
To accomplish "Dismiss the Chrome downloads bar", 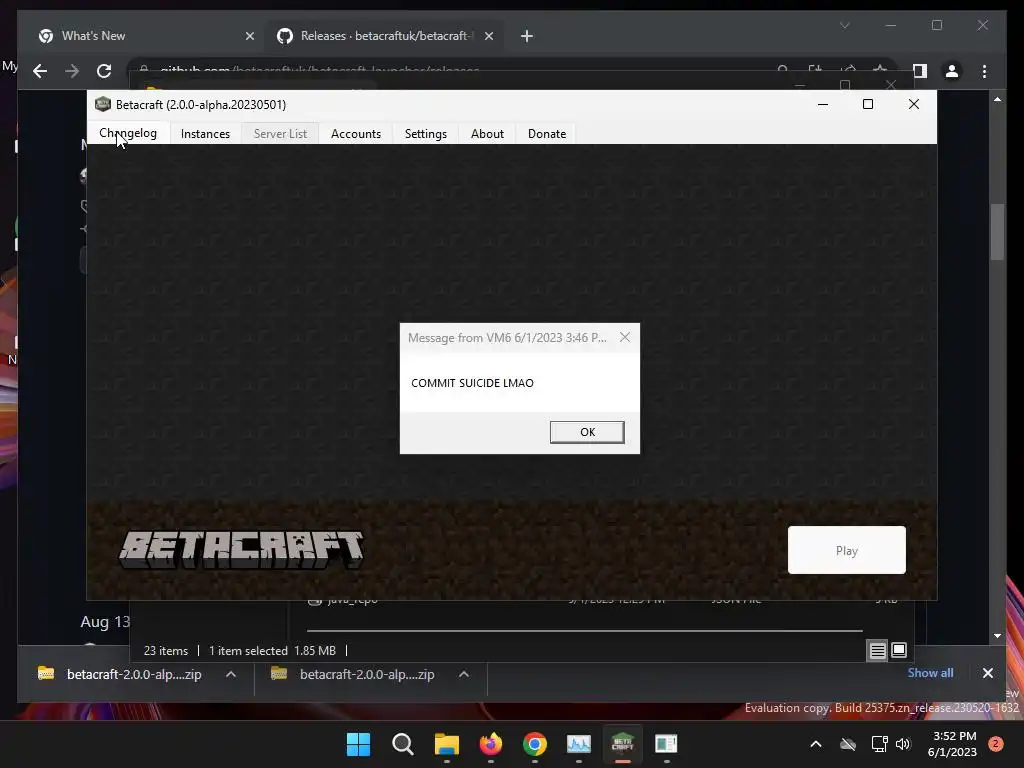I will pos(987,673).
